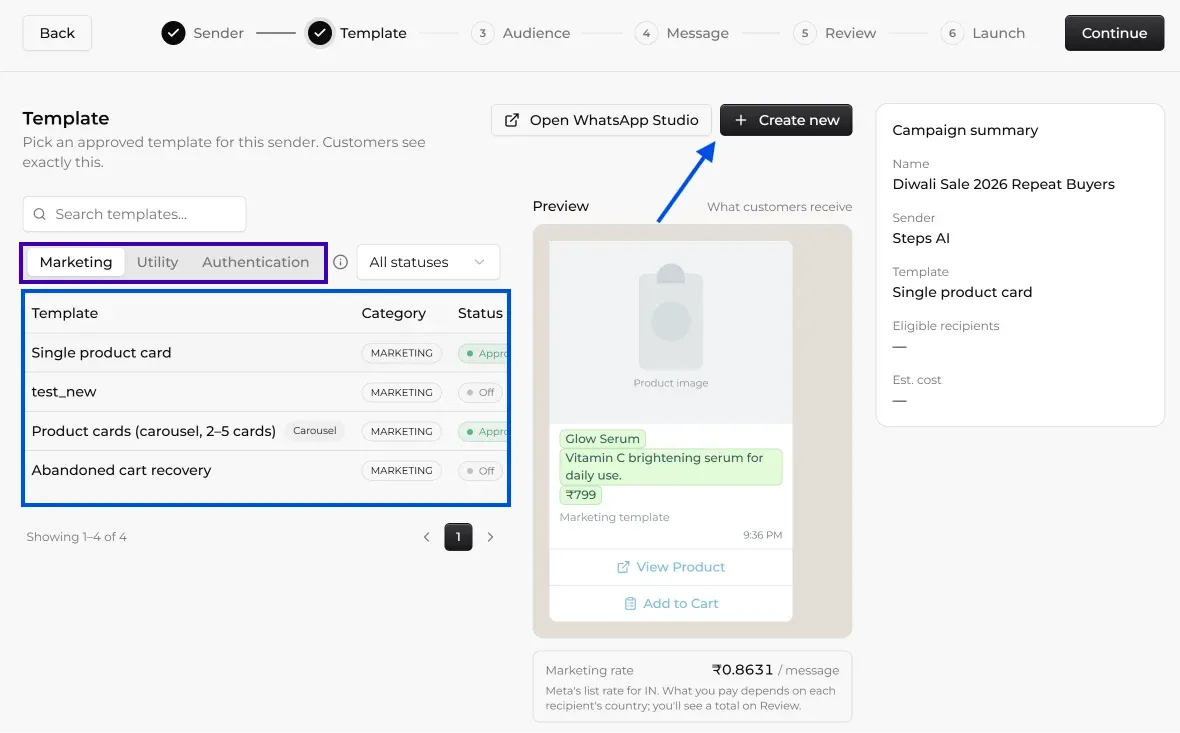Click Off status in Abandoned cart recovery row
The width and height of the screenshot is (1180, 733).
480,470
